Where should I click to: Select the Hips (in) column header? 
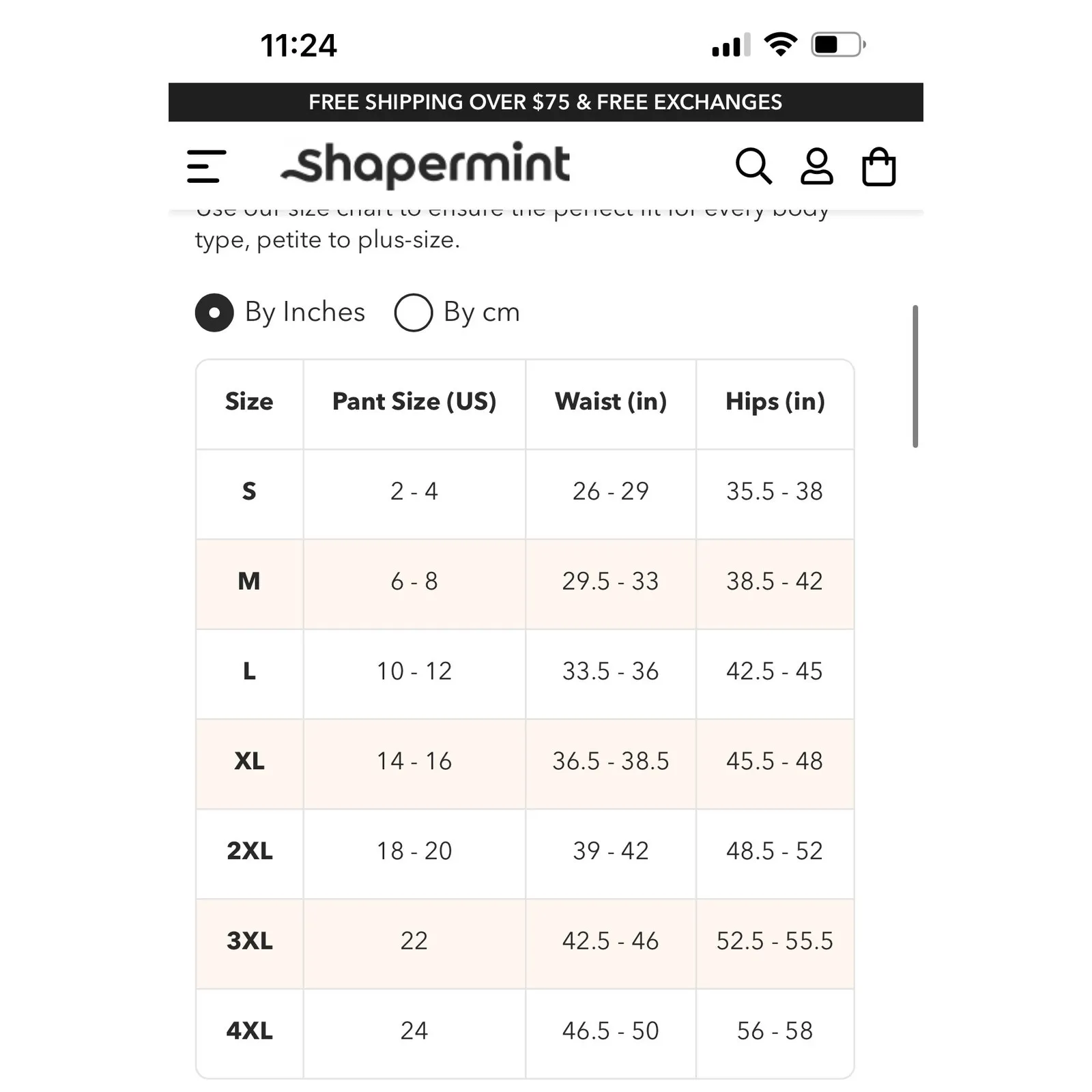point(774,402)
